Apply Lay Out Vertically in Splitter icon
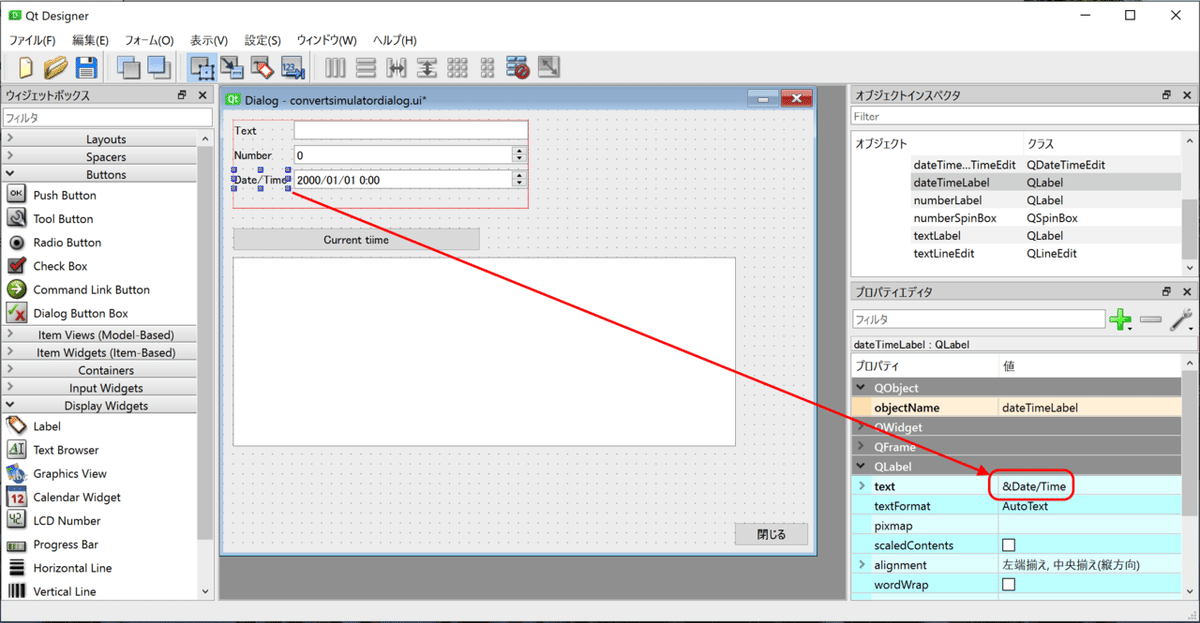The height and width of the screenshot is (623, 1200). click(427, 68)
